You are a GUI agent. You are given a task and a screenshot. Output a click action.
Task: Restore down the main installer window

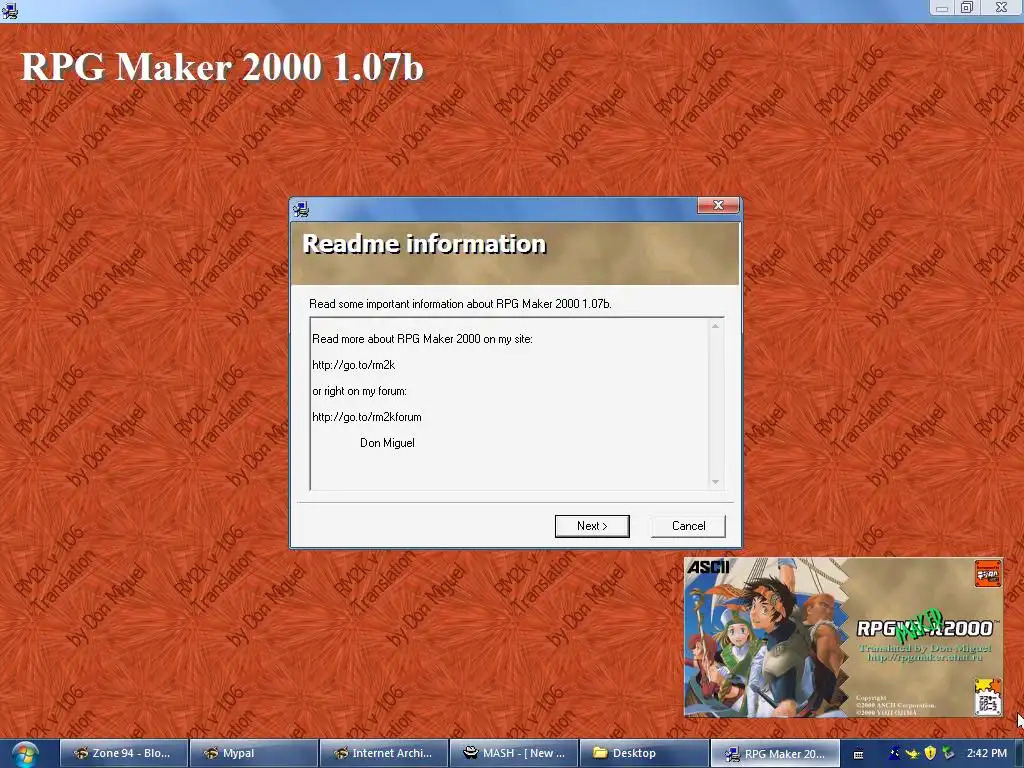click(967, 8)
